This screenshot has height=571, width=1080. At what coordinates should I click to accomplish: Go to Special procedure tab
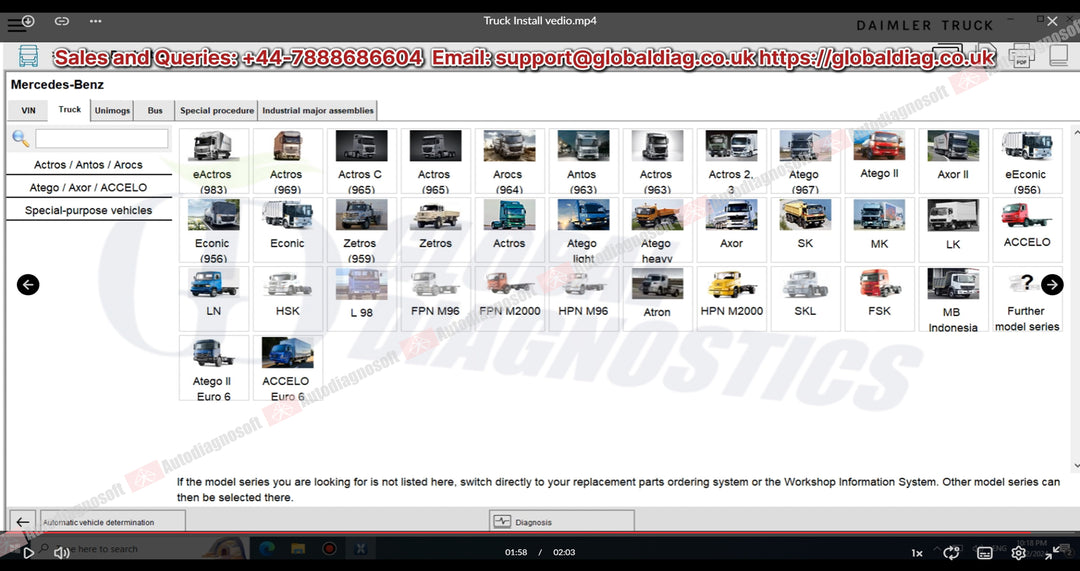coord(217,110)
